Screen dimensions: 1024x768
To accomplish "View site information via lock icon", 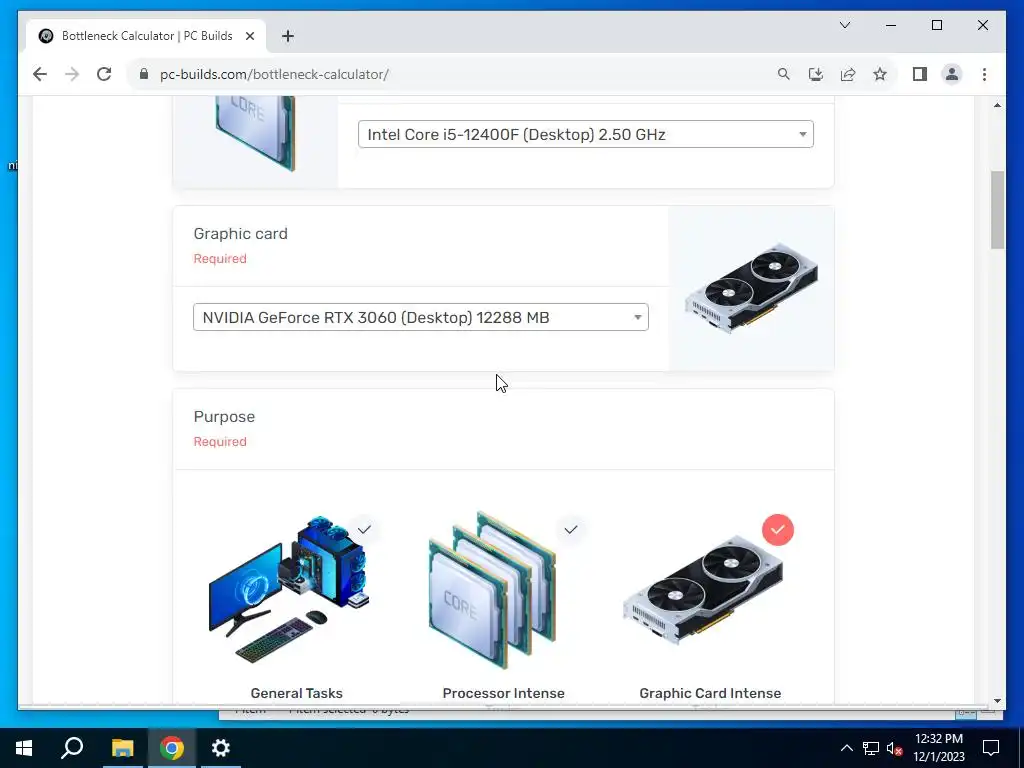I will pyautogui.click(x=144, y=74).
